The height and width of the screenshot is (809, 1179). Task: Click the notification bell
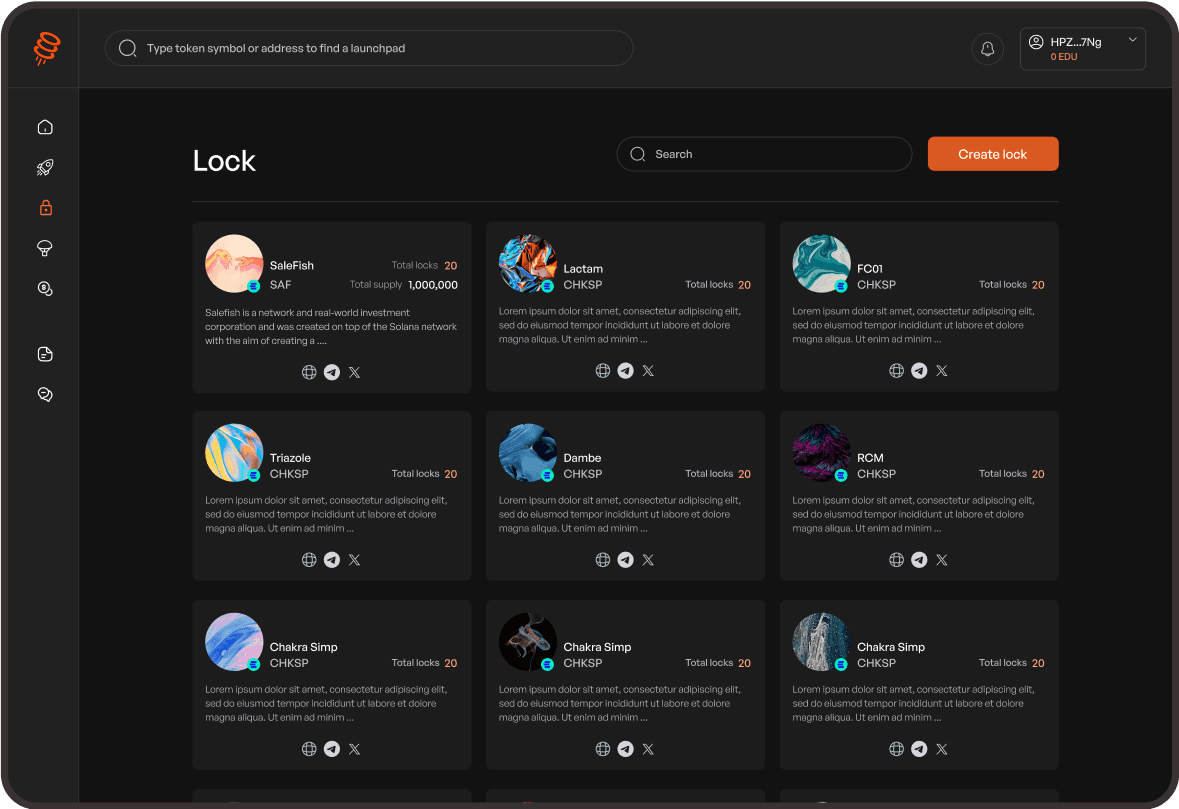(x=987, y=48)
